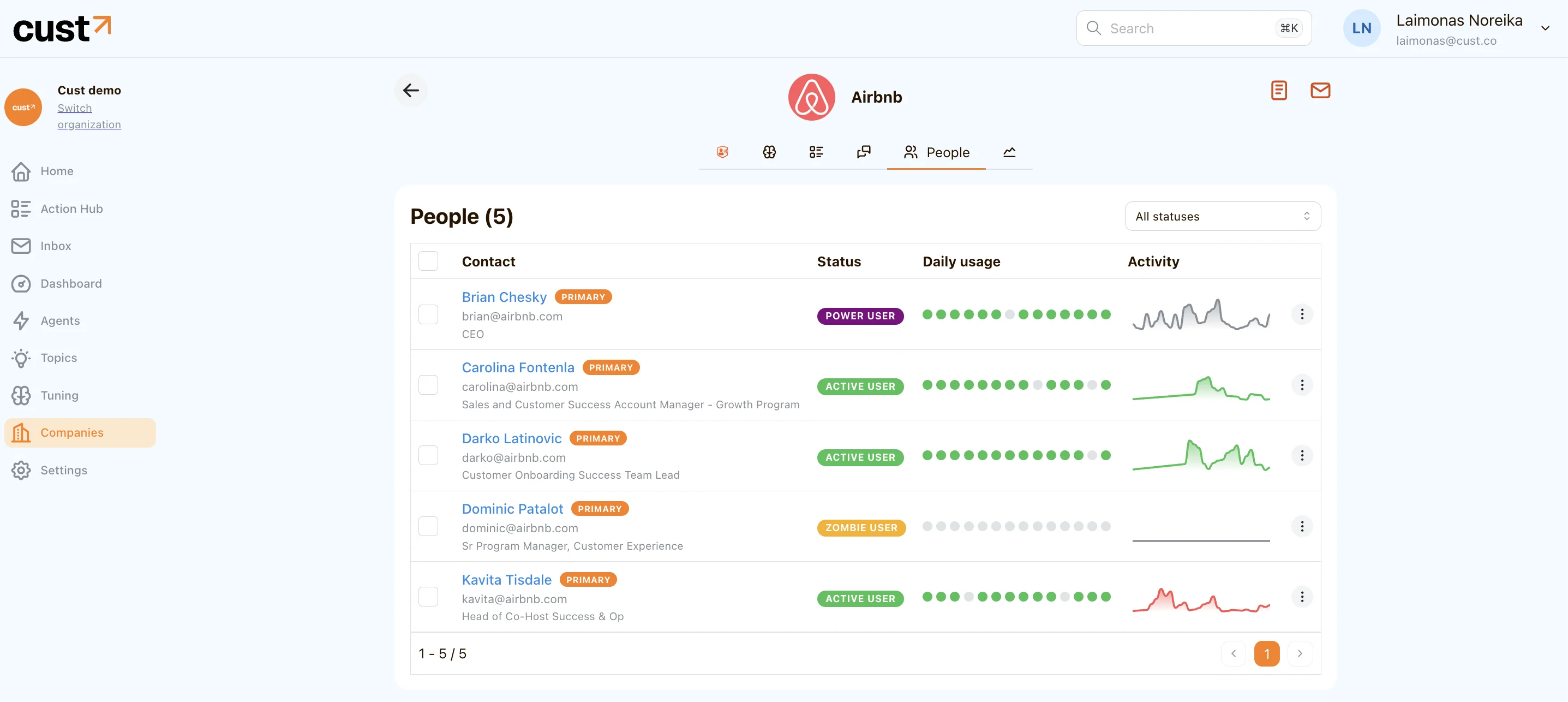
Task: Click the Dashboard gauge icon
Action: tap(21, 284)
